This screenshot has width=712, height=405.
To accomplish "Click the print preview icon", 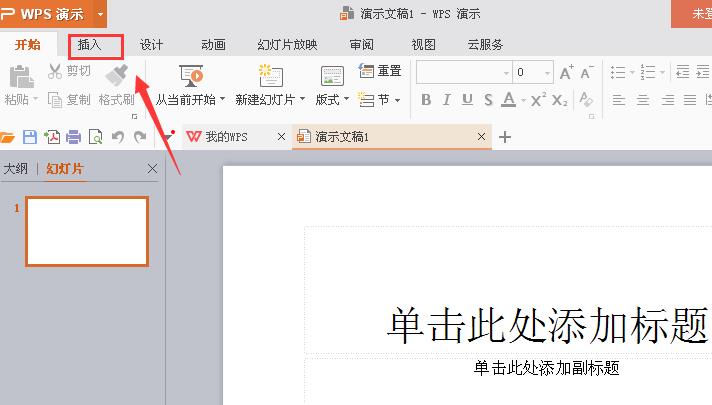I will (x=95, y=137).
